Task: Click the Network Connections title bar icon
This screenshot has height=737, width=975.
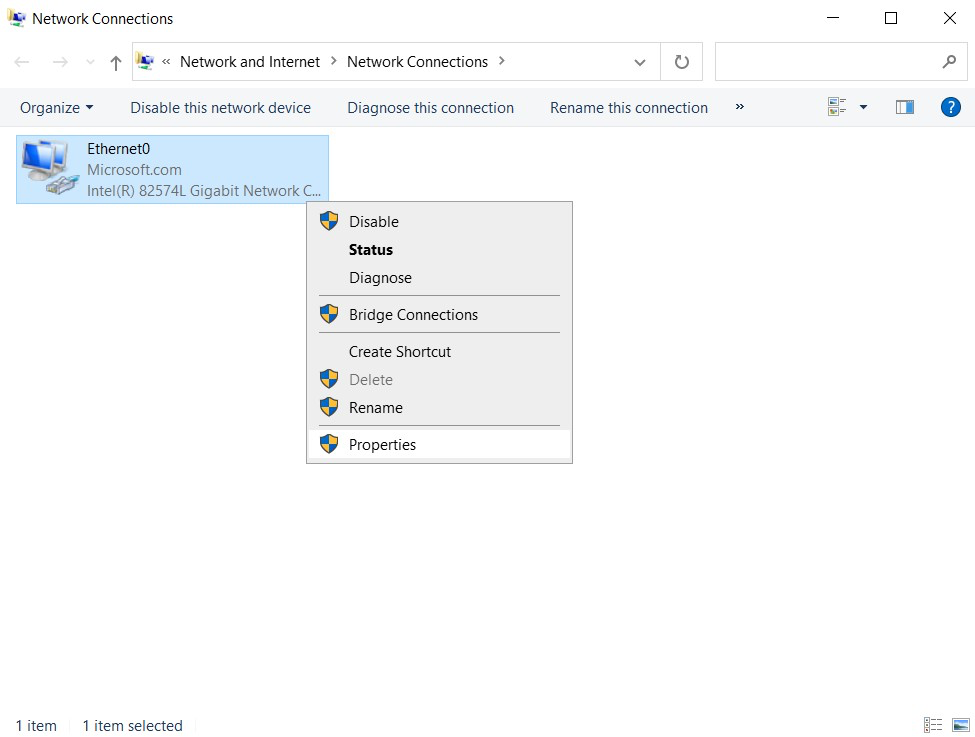Action: click(x=16, y=18)
